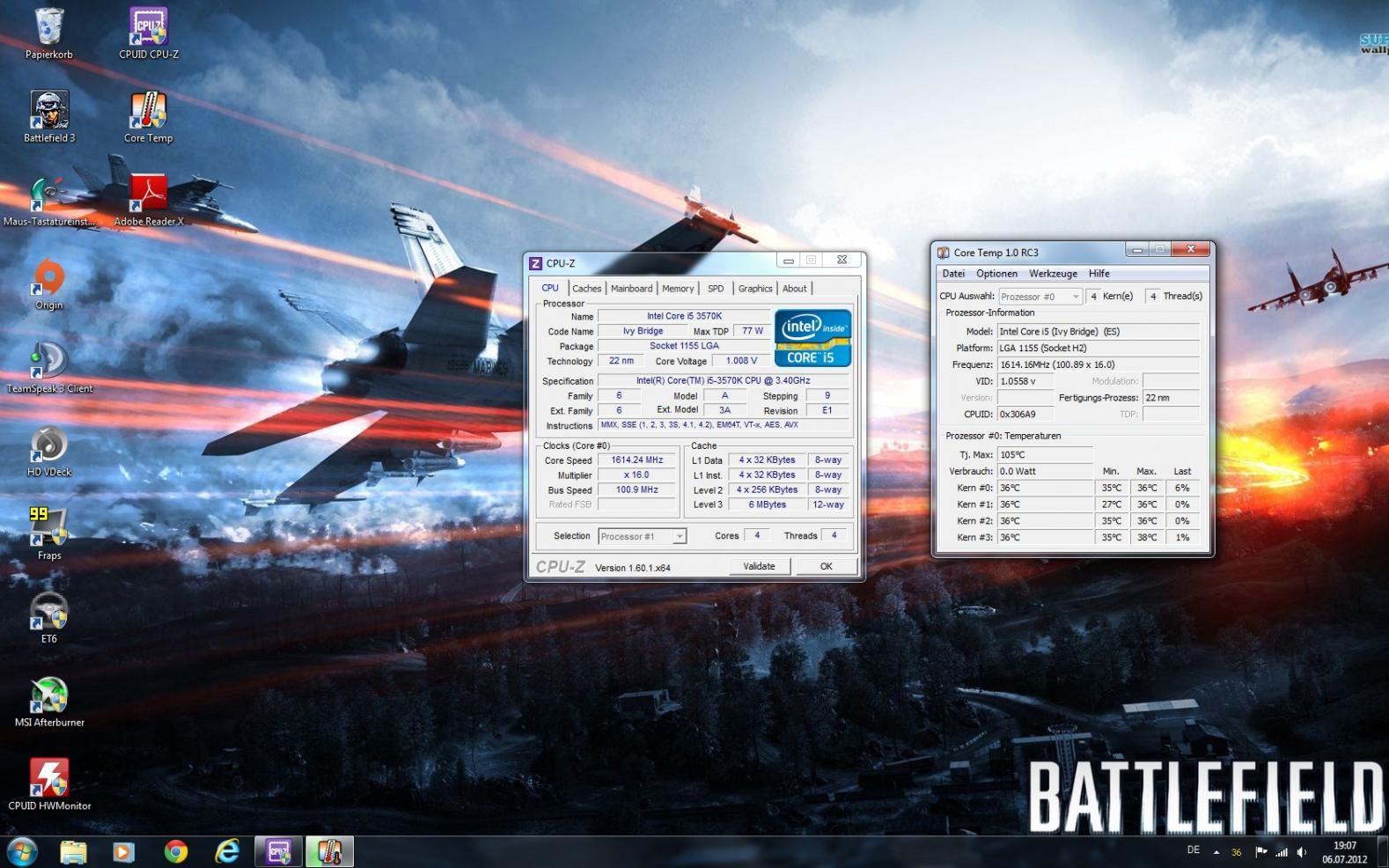This screenshot has width=1389, height=868.
Task: Expand CPU Auswahl Prozessor #0 dropdown
Action: point(1075,297)
